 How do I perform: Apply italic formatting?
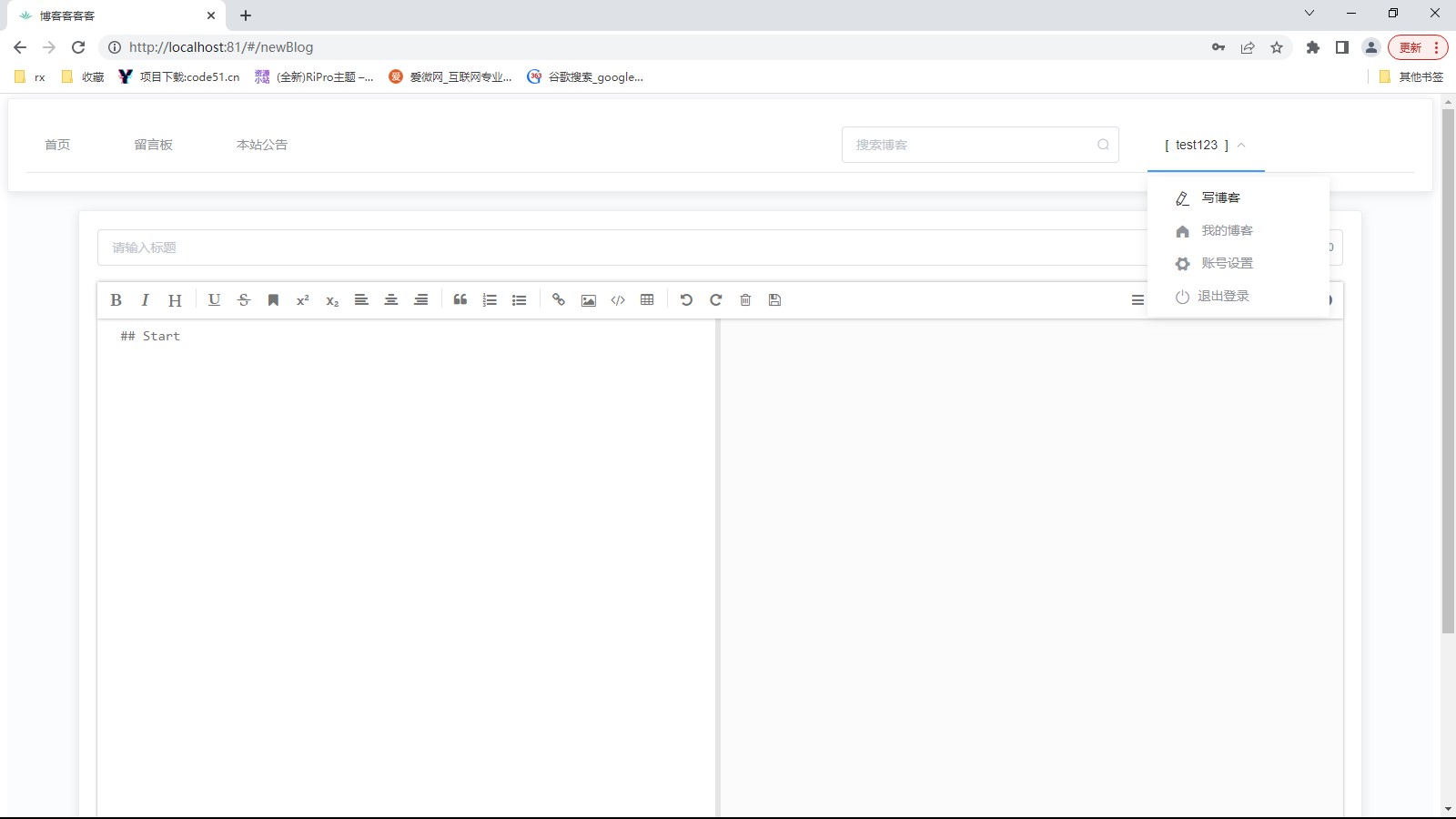[x=145, y=300]
